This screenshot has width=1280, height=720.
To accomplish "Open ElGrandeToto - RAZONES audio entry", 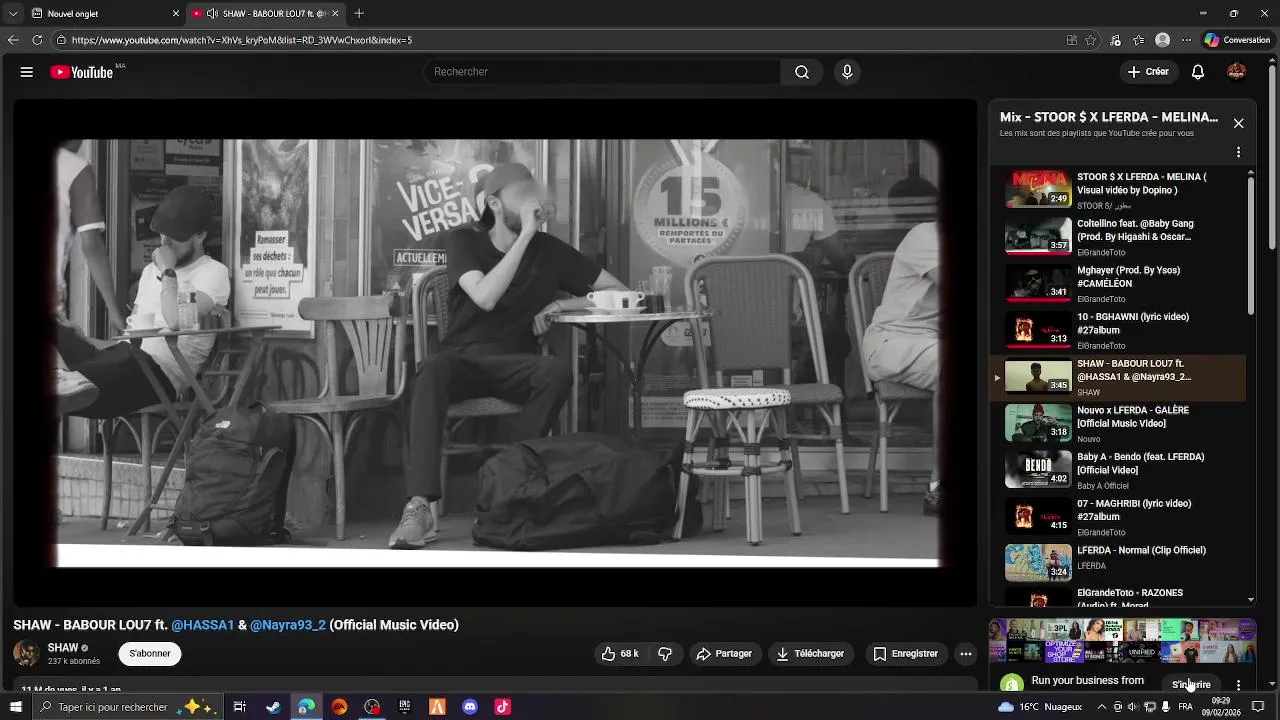I will point(1117,597).
